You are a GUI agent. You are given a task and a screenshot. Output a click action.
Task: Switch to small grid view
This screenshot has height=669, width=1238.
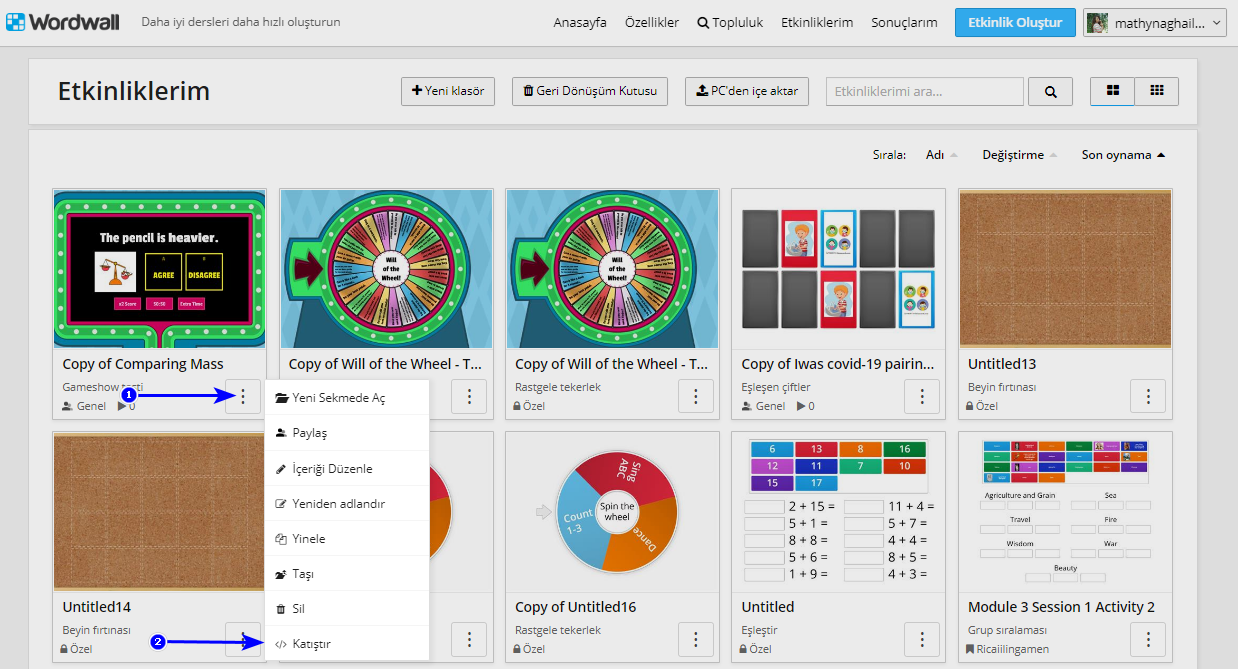[x=1156, y=91]
